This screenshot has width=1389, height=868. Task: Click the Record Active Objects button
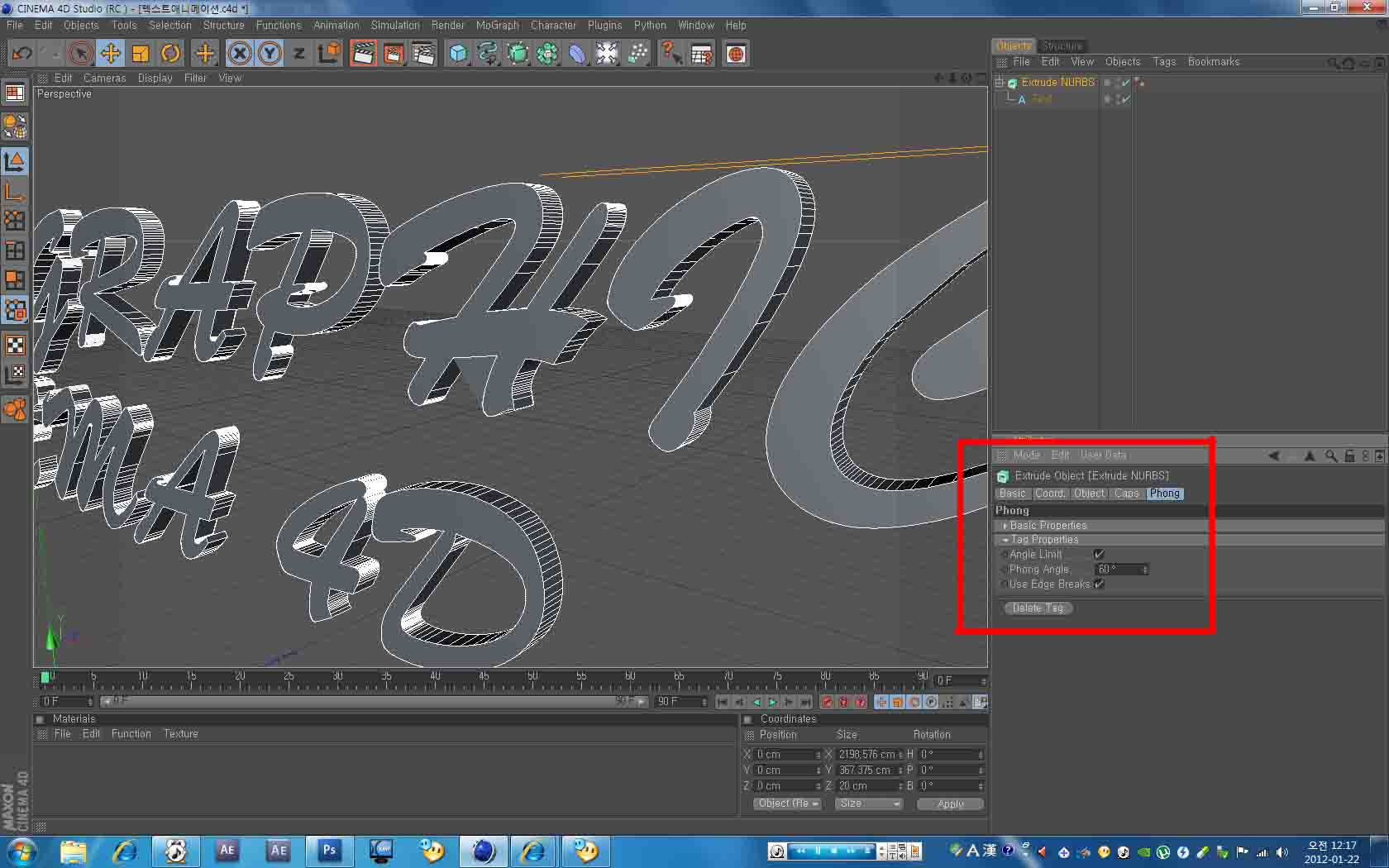click(x=827, y=703)
